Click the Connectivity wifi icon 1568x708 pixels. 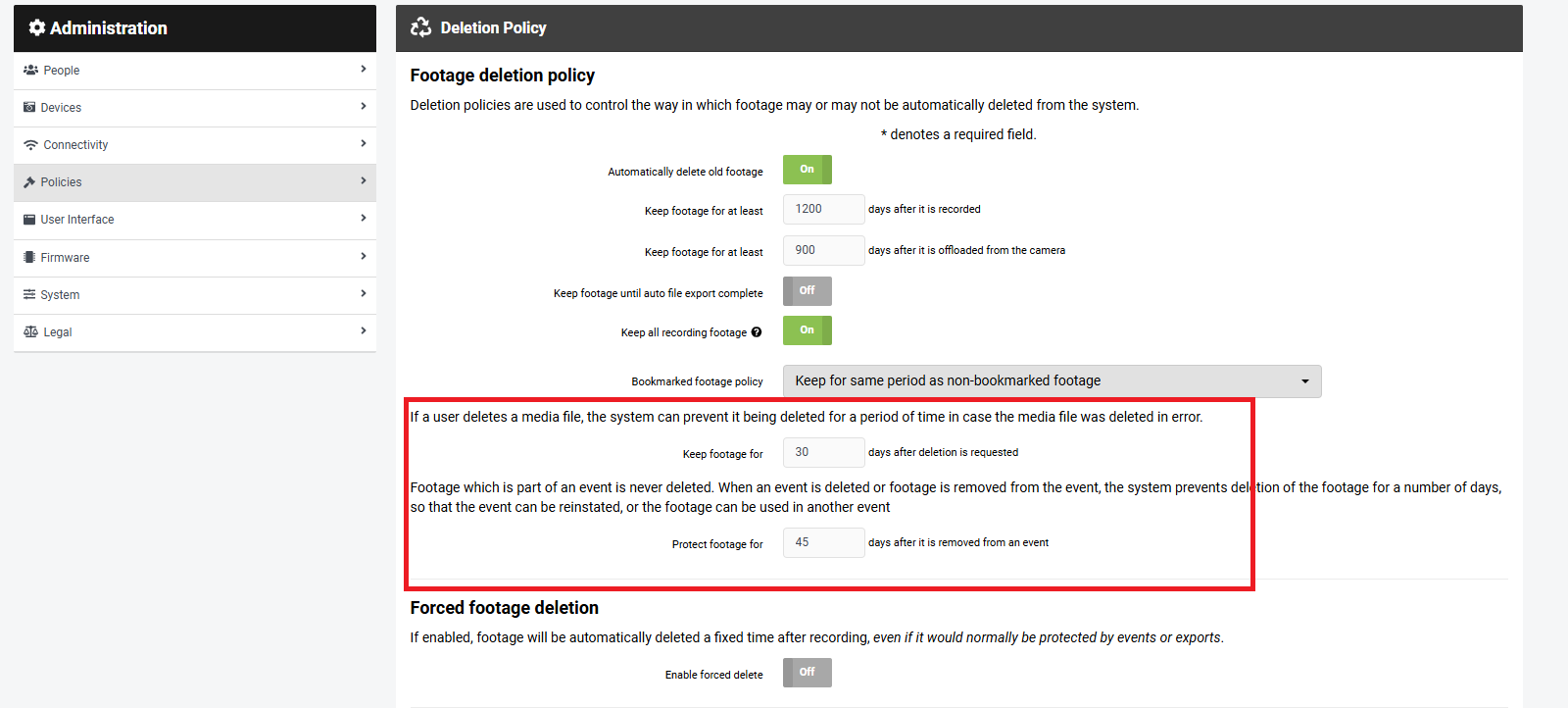[30, 145]
